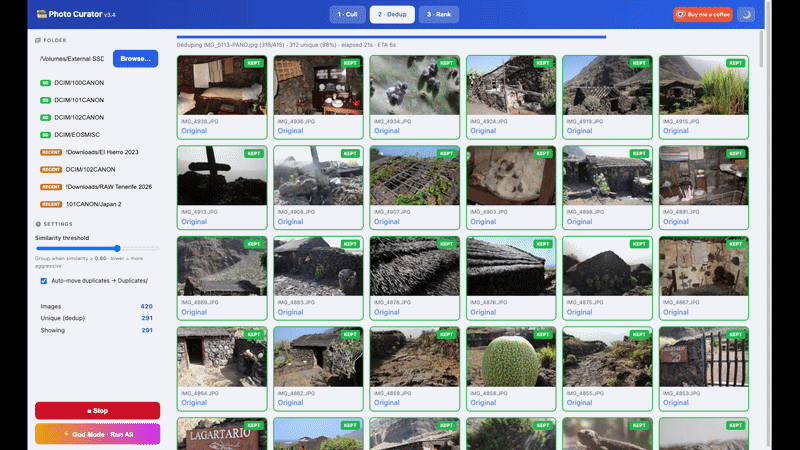Click the Deduping status text line
The image size is (800, 450).
tap(286, 45)
